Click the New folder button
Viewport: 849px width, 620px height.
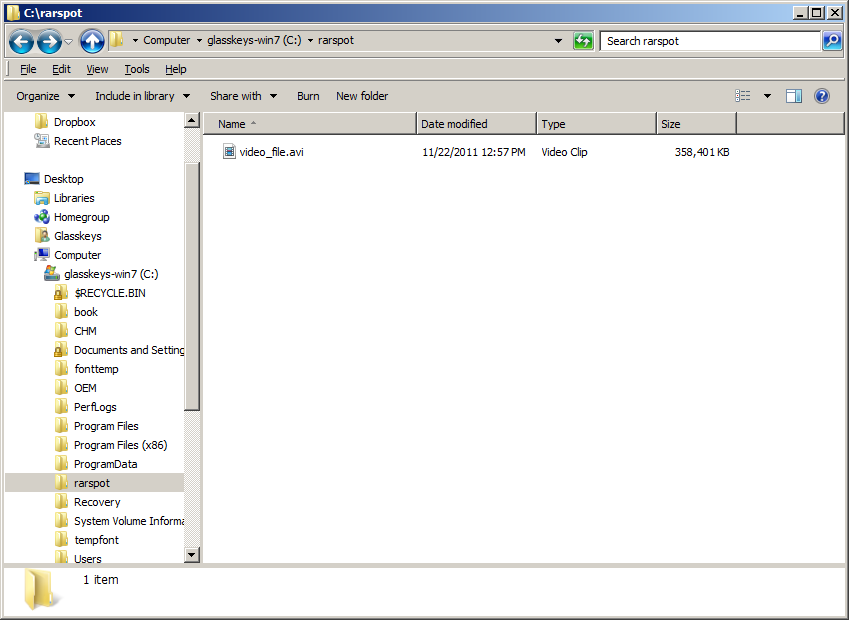pyautogui.click(x=362, y=96)
